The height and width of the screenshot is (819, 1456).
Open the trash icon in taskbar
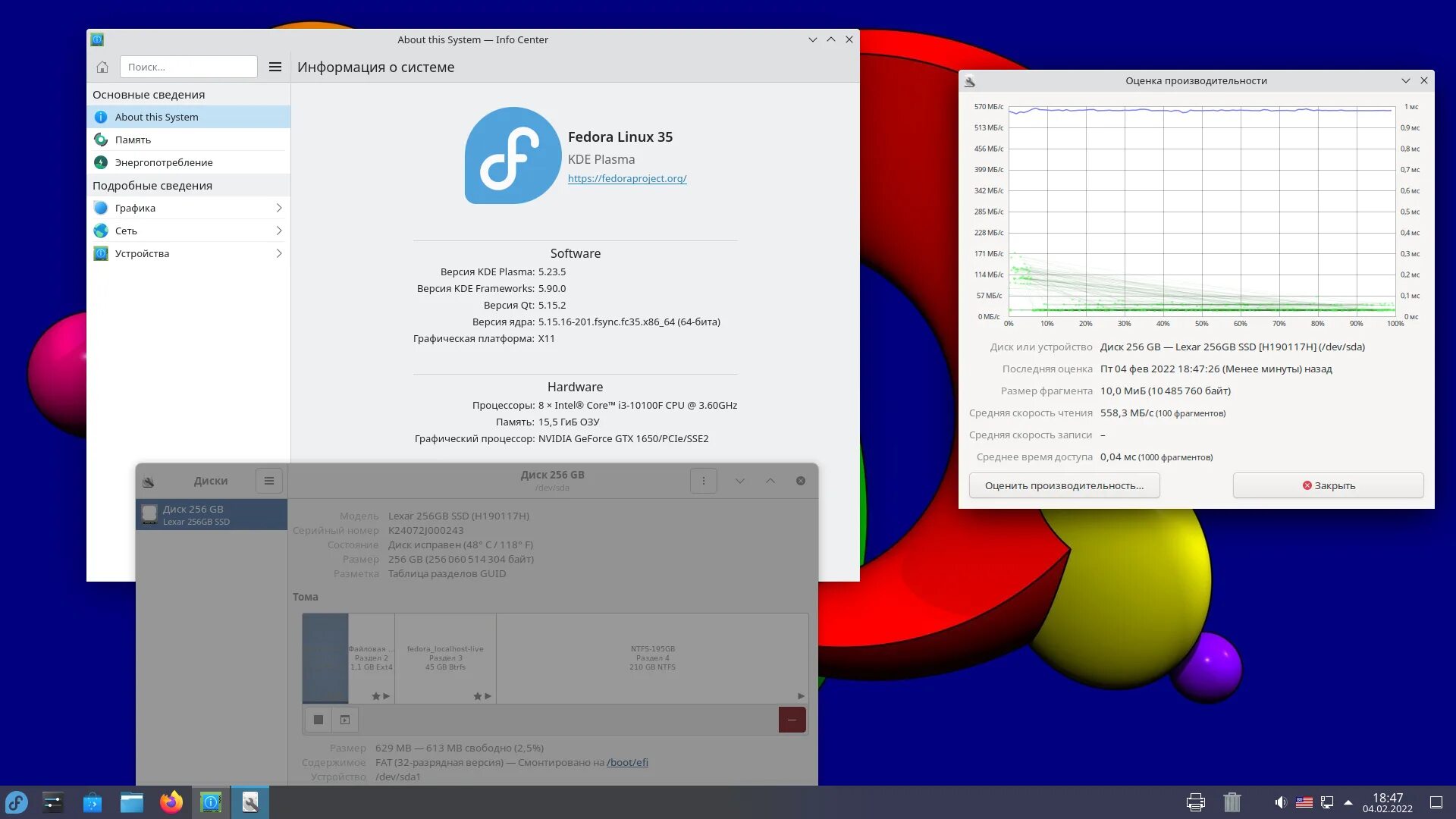point(1232,802)
